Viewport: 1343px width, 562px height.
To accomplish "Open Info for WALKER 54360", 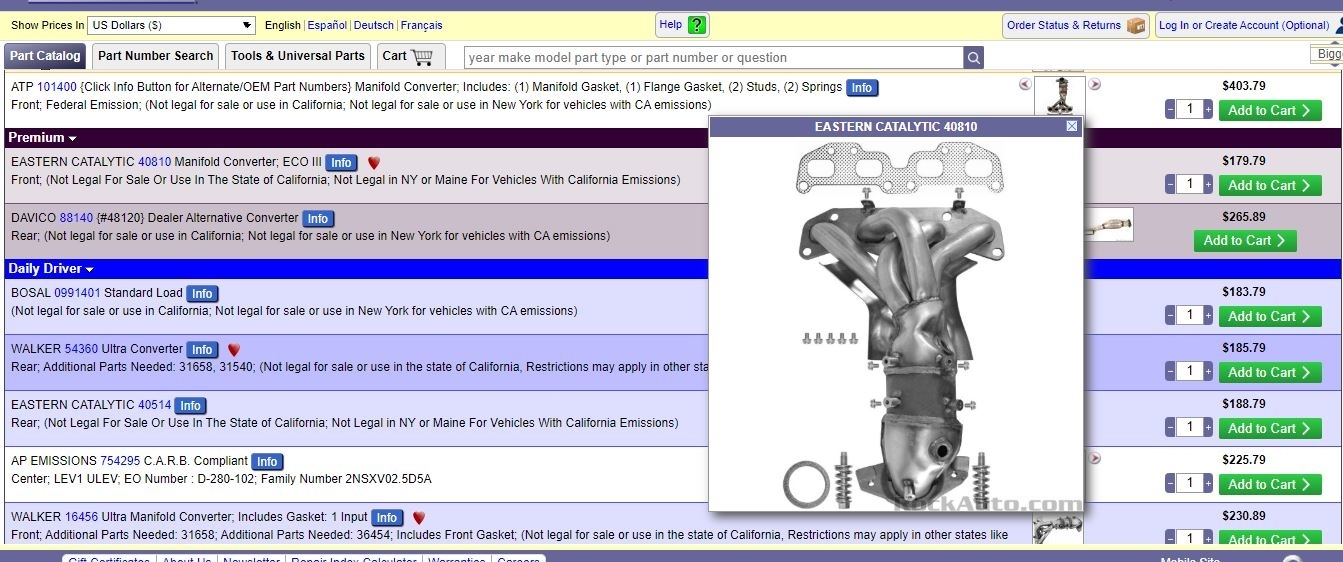I will (202, 350).
